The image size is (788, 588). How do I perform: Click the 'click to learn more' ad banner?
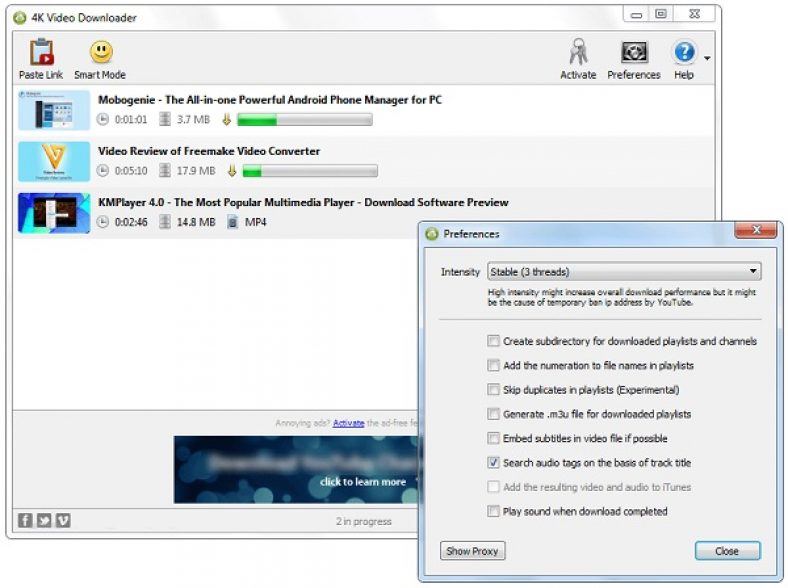[x=298, y=469]
